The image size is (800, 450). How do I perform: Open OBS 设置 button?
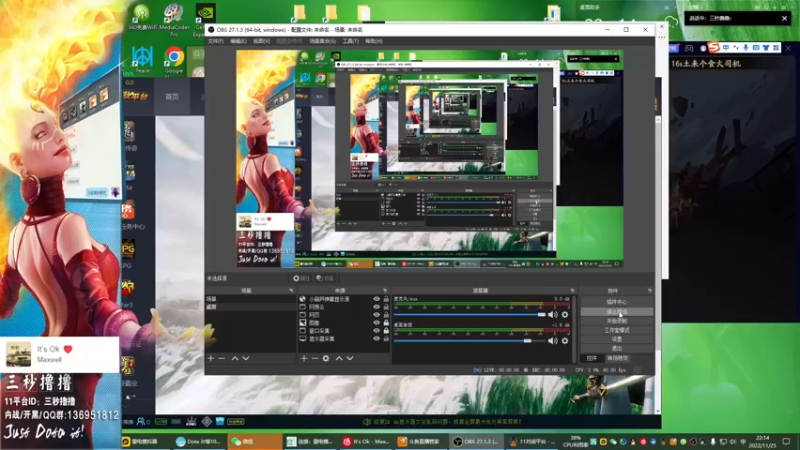pyautogui.click(x=617, y=339)
